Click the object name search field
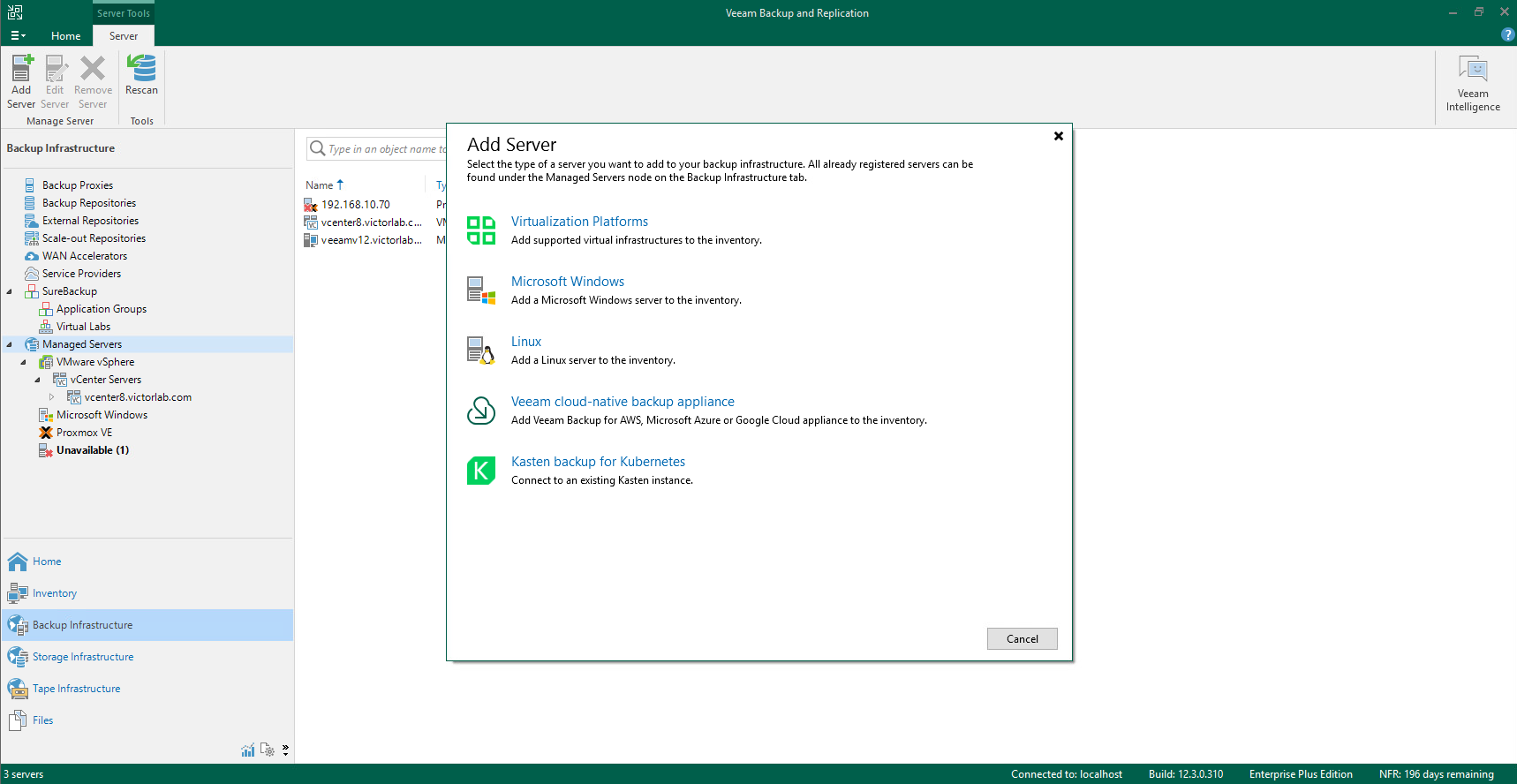 [x=384, y=149]
